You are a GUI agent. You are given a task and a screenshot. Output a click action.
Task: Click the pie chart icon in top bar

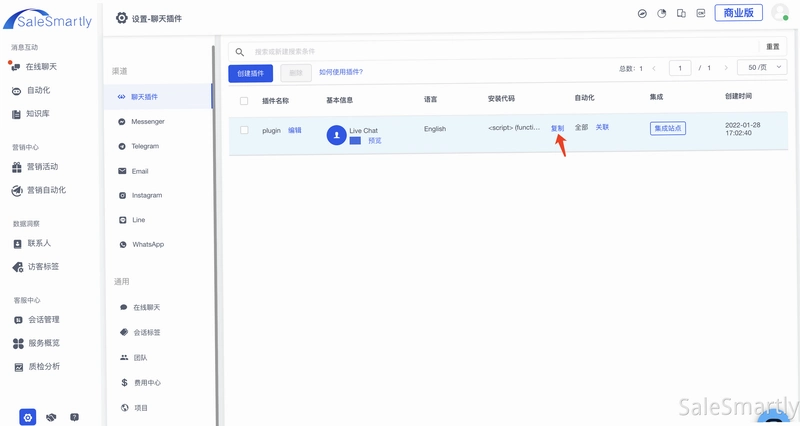tap(662, 14)
